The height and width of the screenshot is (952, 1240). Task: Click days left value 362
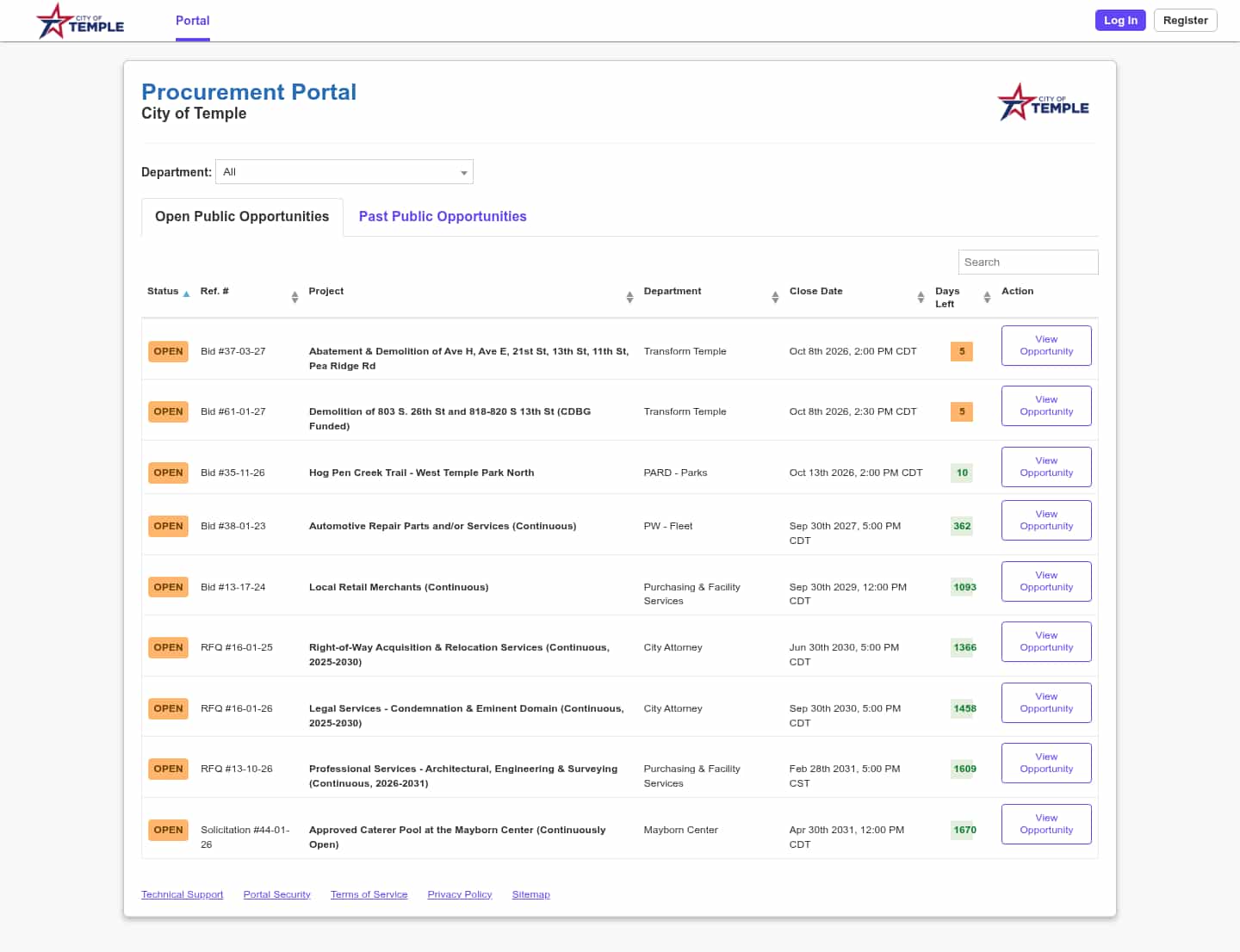coord(962,526)
